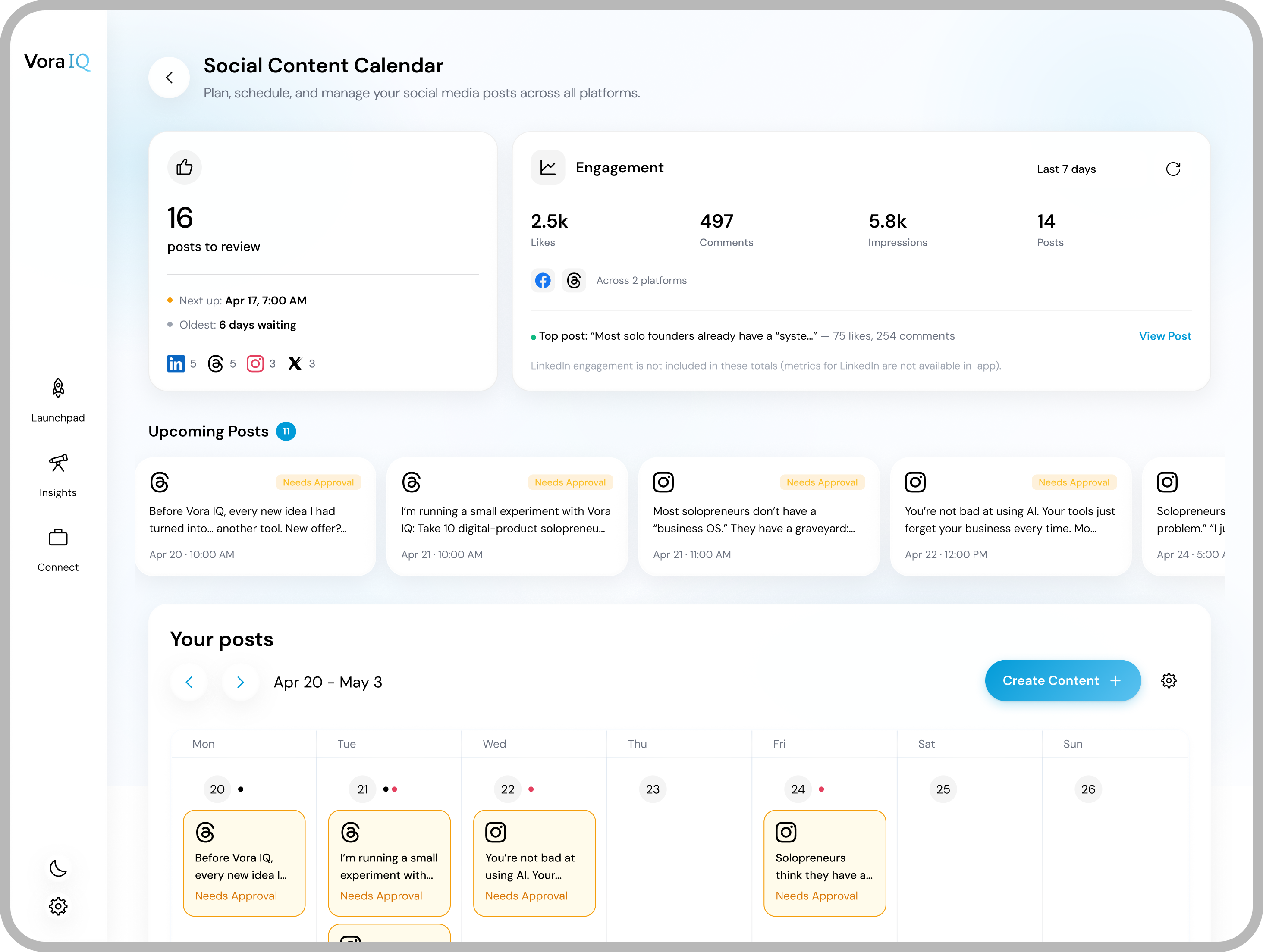Open the Last 7 days range dropdown
The width and height of the screenshot is (1263, 952).
coord(1066,169)
